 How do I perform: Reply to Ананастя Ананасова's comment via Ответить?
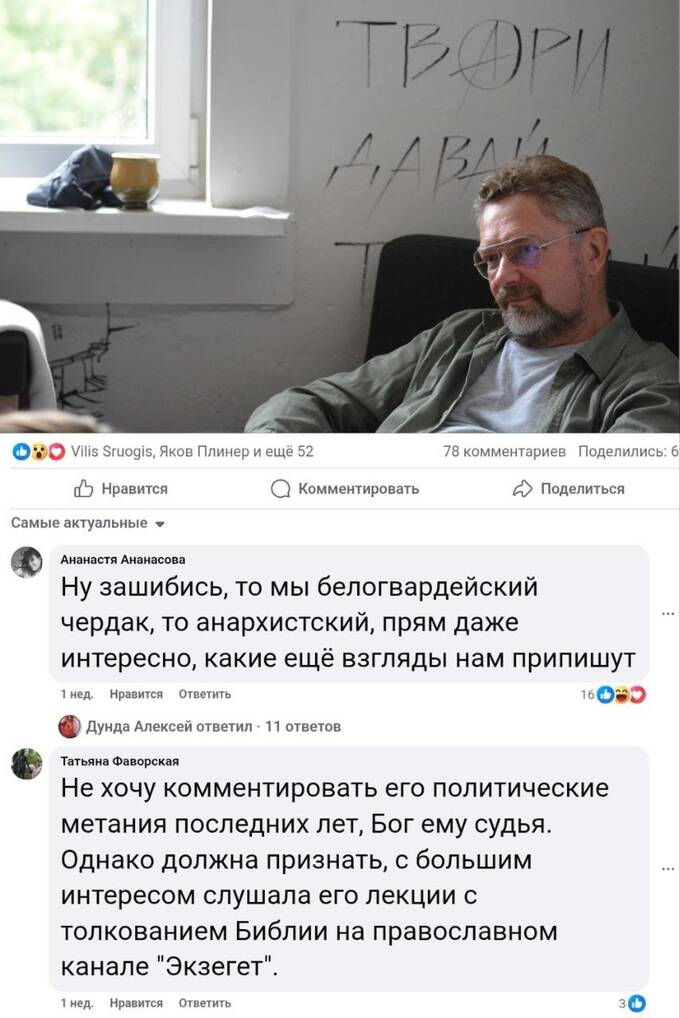point(205,694)
